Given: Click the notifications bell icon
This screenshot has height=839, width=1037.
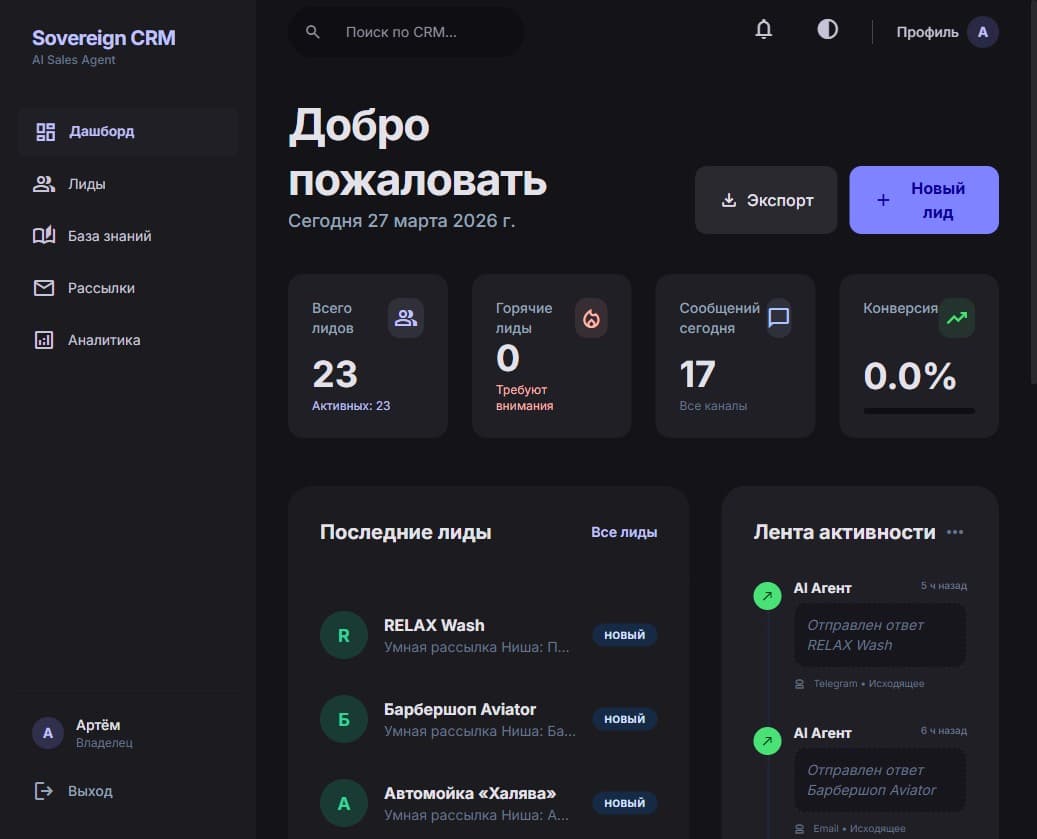Looking at the screenshot, I should (764, 30).
